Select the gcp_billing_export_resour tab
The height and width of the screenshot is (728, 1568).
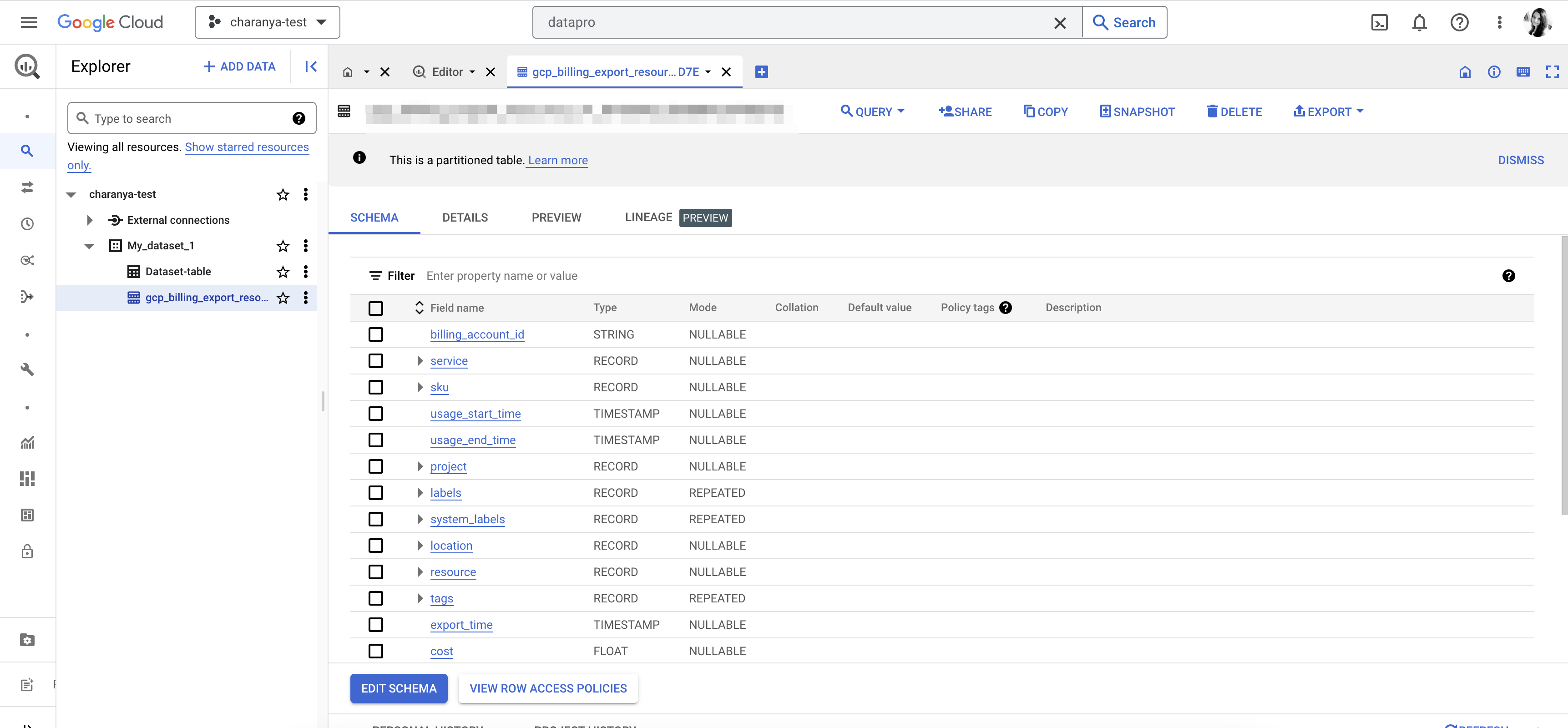[615, 72]
